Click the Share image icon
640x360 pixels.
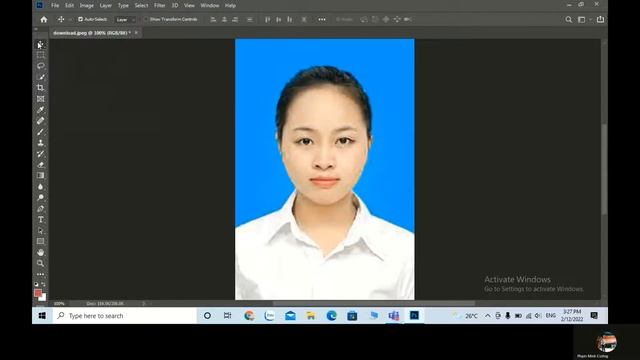pyautogui.click(x=600, y=19)
